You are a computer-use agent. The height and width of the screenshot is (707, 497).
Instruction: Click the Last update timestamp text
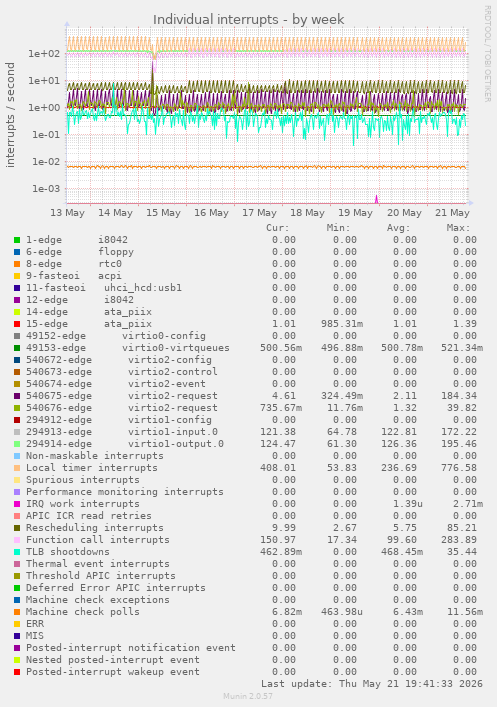click(x=372, y=684)
